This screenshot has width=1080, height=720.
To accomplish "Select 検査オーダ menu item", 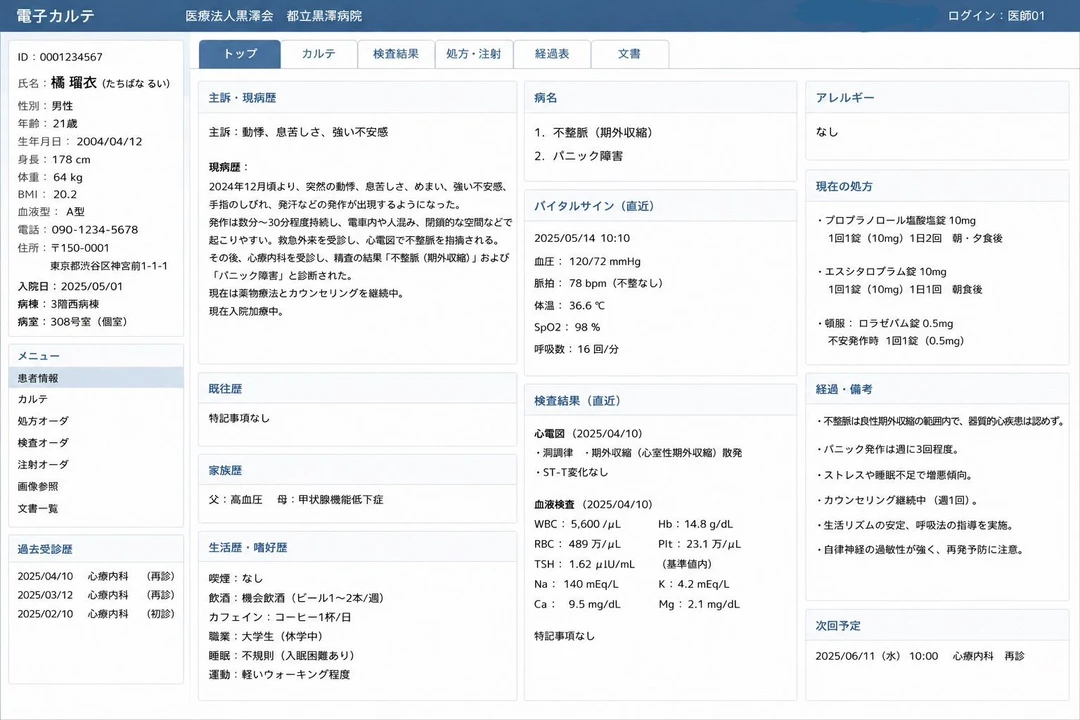I will (96, 443).
